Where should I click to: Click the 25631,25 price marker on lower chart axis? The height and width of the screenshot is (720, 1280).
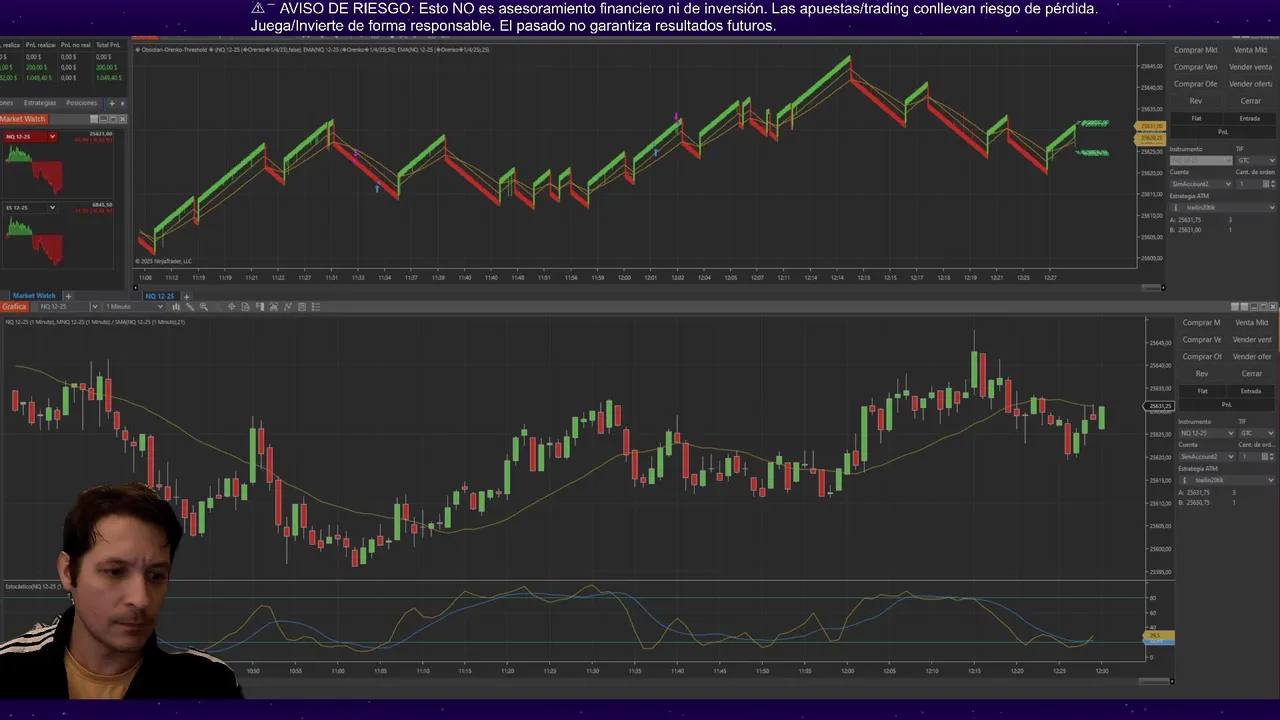pos(1159,406)
